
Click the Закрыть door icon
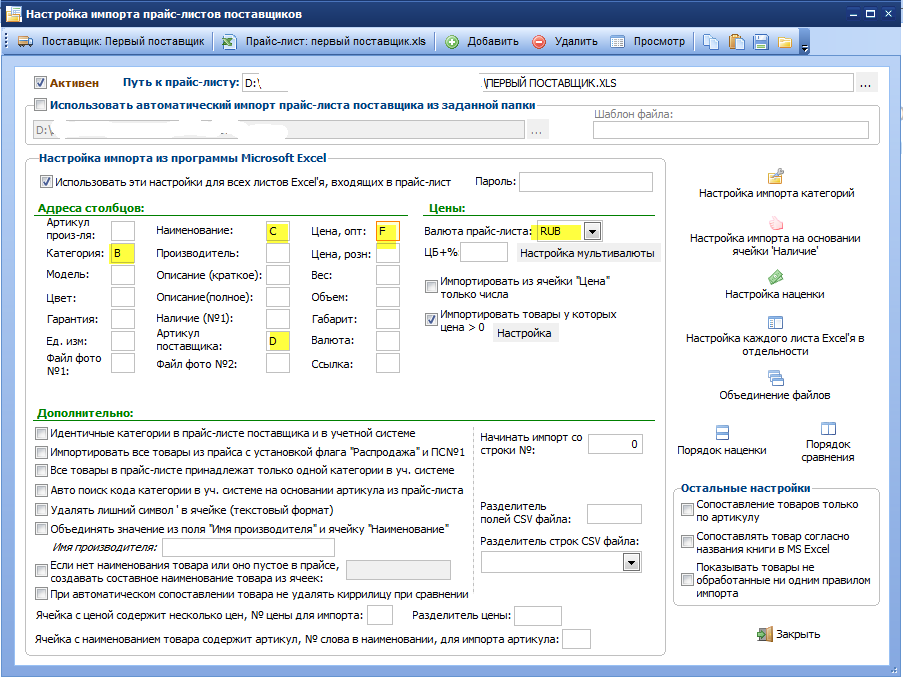click(765, 634)
